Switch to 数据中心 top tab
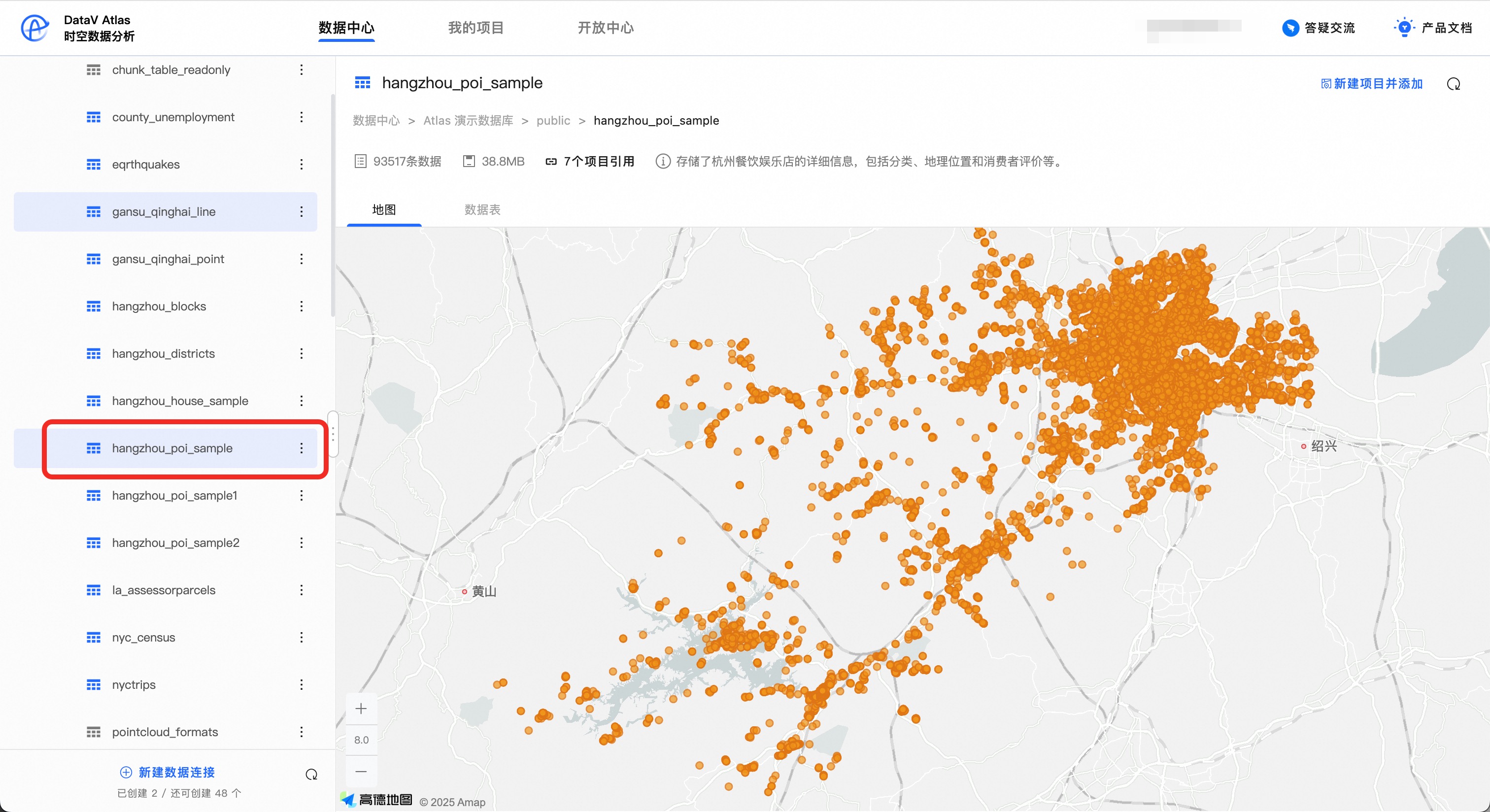The height and width of the screenshot is (812, 1490). 346,28
